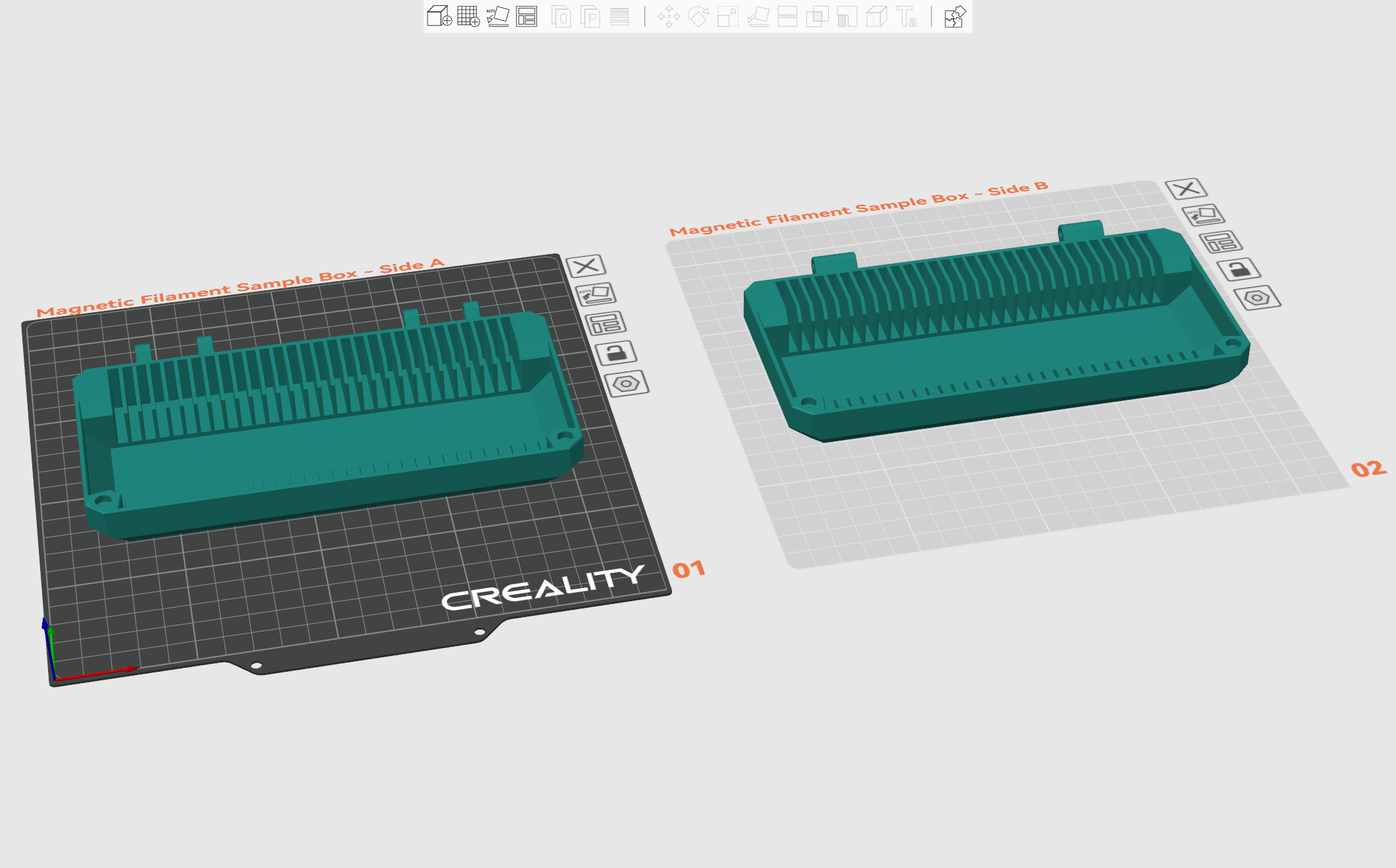Open the Support Painting tool

[847, 16]
